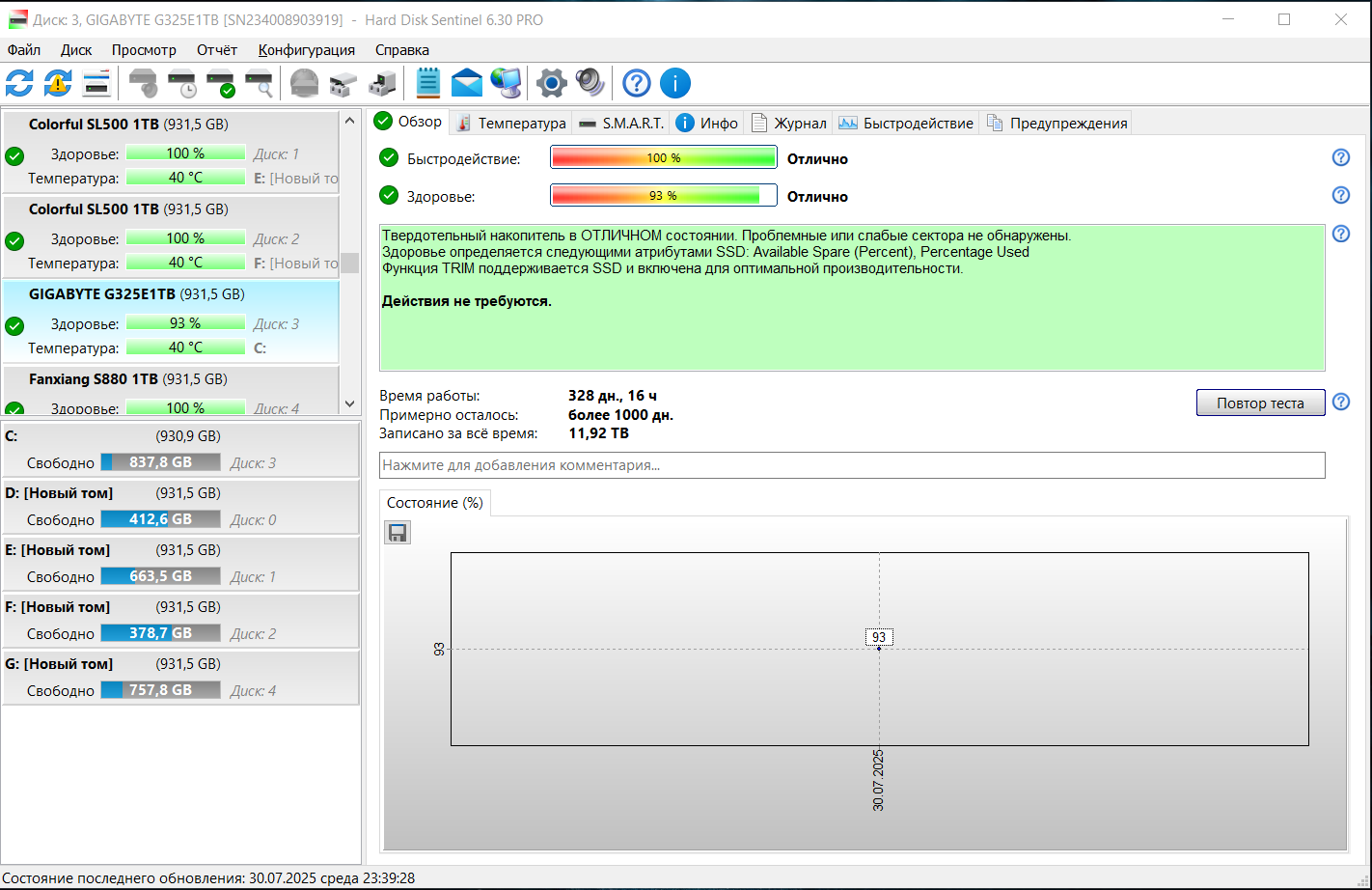Open settings with the gear icon

pos(552,83)
